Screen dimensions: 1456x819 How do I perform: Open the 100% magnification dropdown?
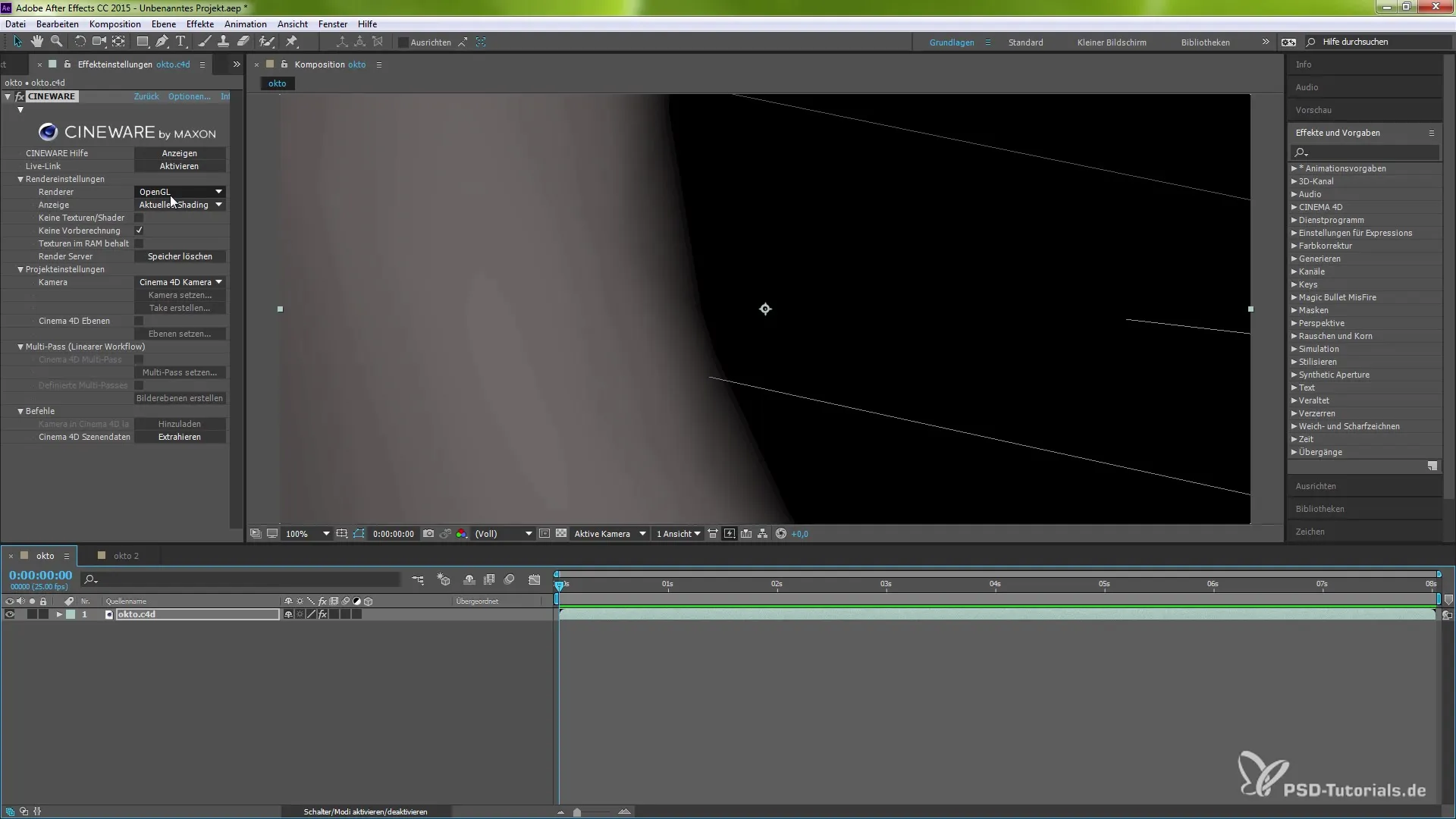307,534
